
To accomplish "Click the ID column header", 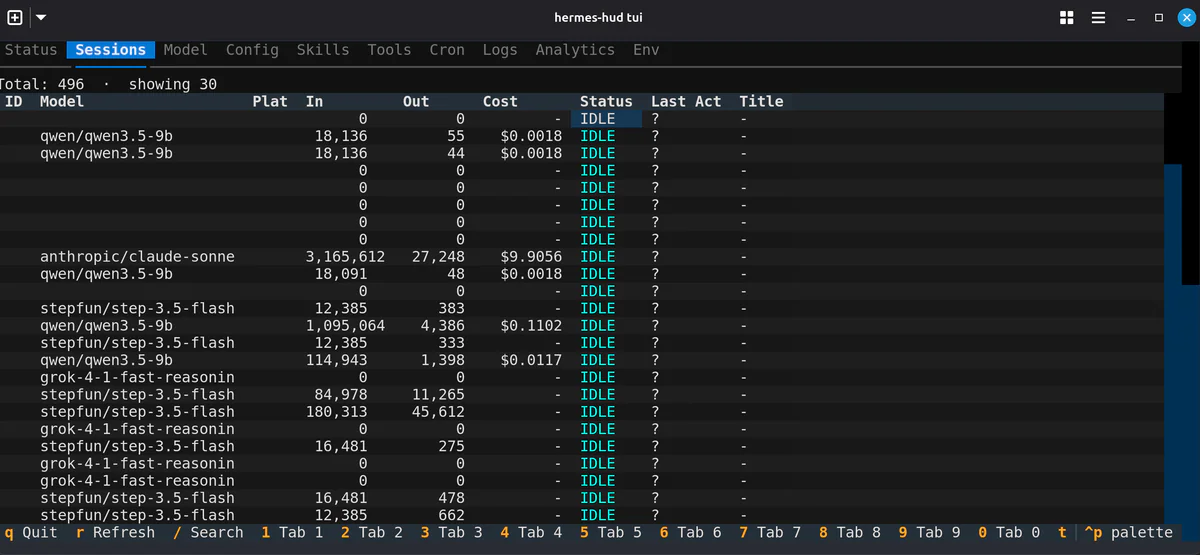I will 14,101.
